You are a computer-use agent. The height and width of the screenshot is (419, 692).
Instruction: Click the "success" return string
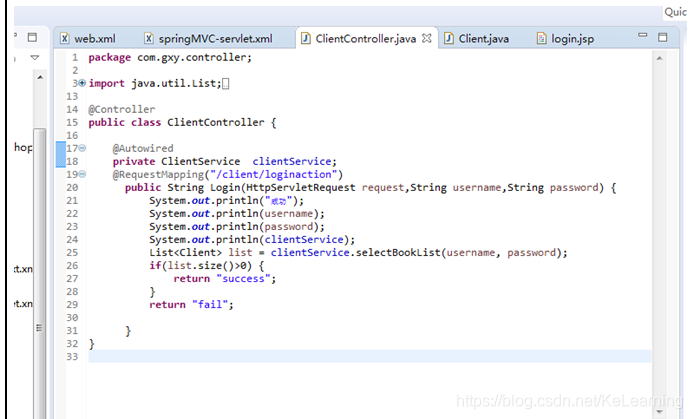tap(243, 279)
